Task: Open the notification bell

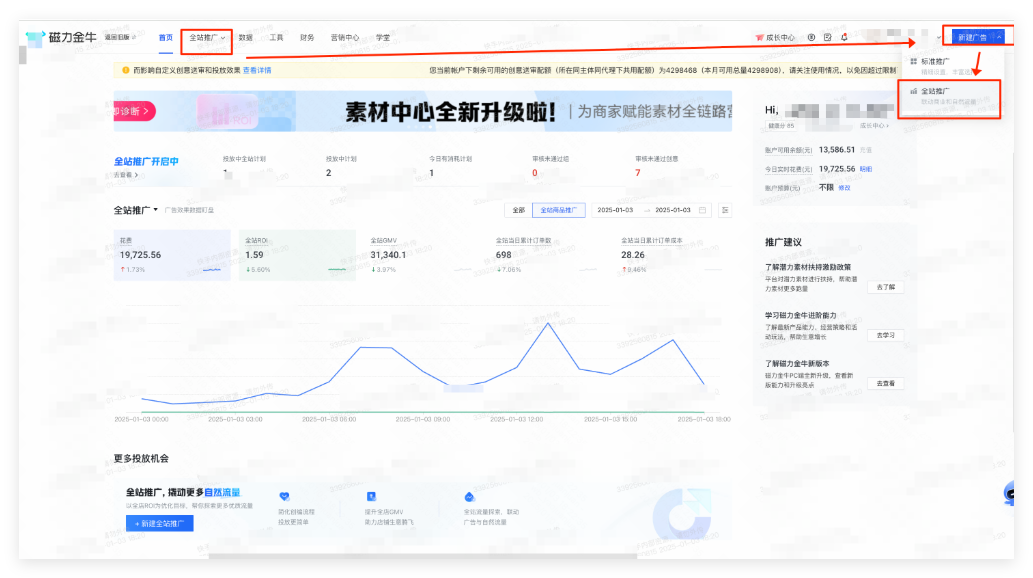Action: [844, 38]
